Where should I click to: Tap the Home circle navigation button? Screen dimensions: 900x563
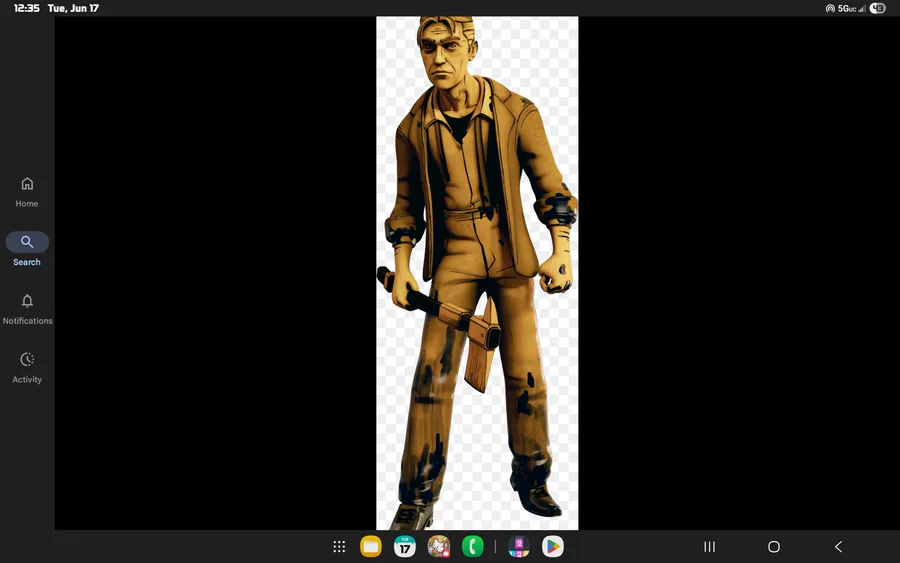[x=774, y=547]
